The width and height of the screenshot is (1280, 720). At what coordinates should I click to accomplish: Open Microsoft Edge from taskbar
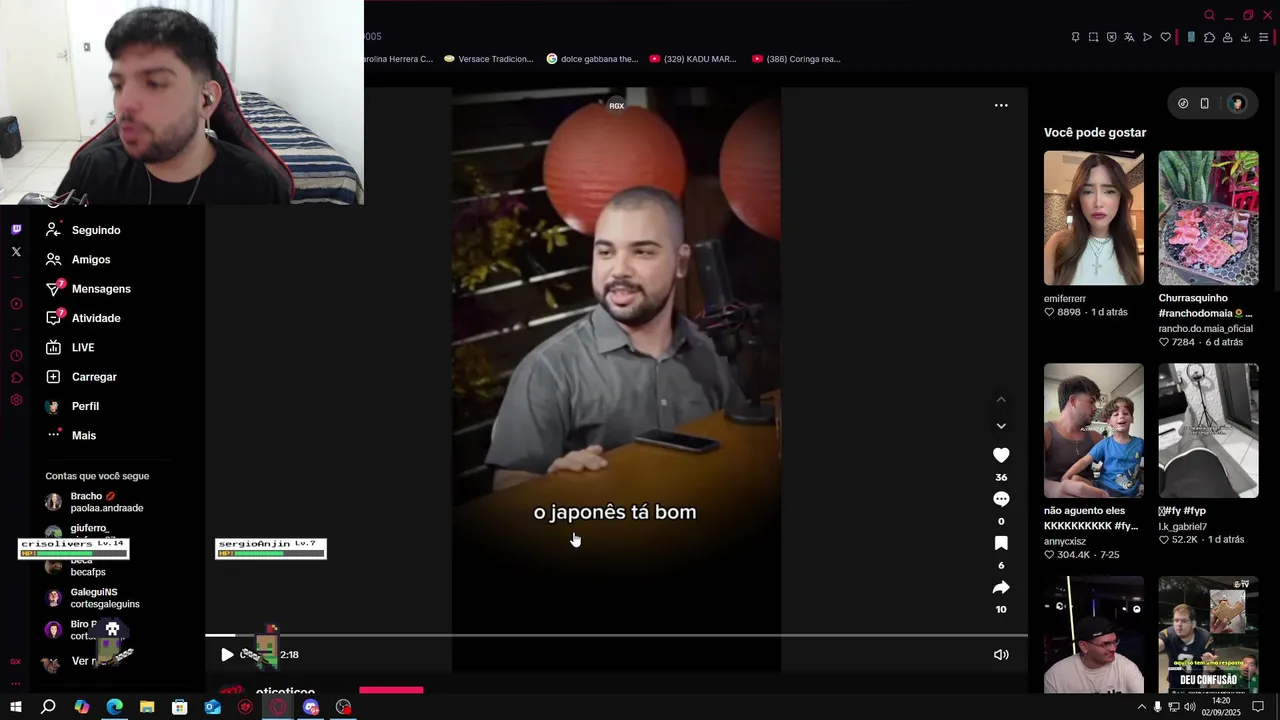point(114,707)
